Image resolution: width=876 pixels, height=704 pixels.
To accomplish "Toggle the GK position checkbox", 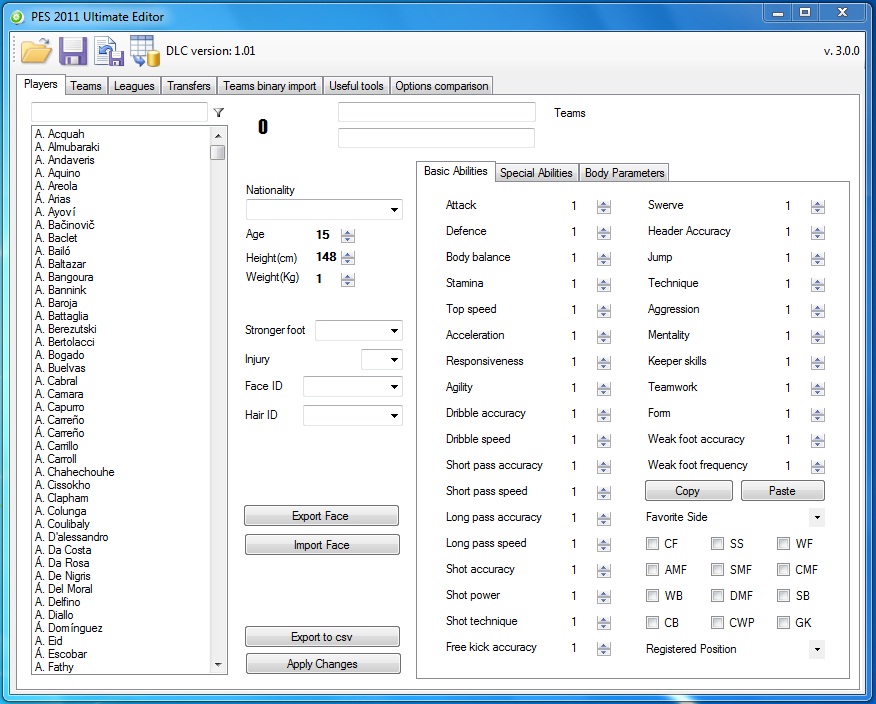I will pos(783,622).
